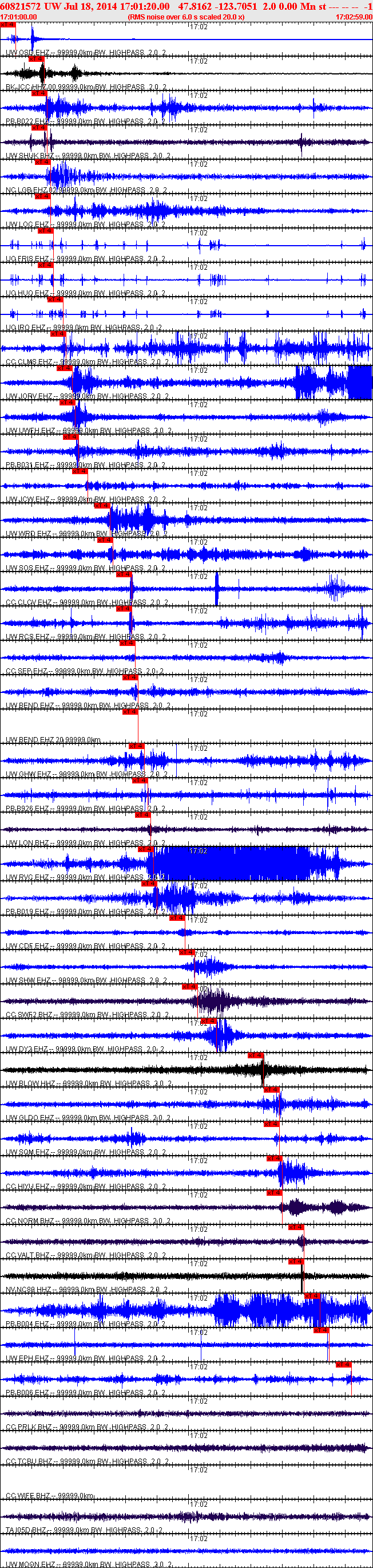Select the UW LOC EHZ station label
Viewport: 373px width, 1568px height.
tap(85, 225)
